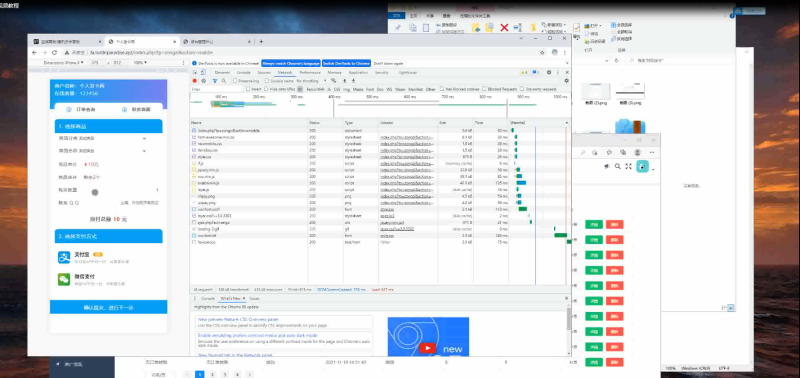800x378 pixels.
Task: Open DevTools main settings gear
Action: pos(549,72)
